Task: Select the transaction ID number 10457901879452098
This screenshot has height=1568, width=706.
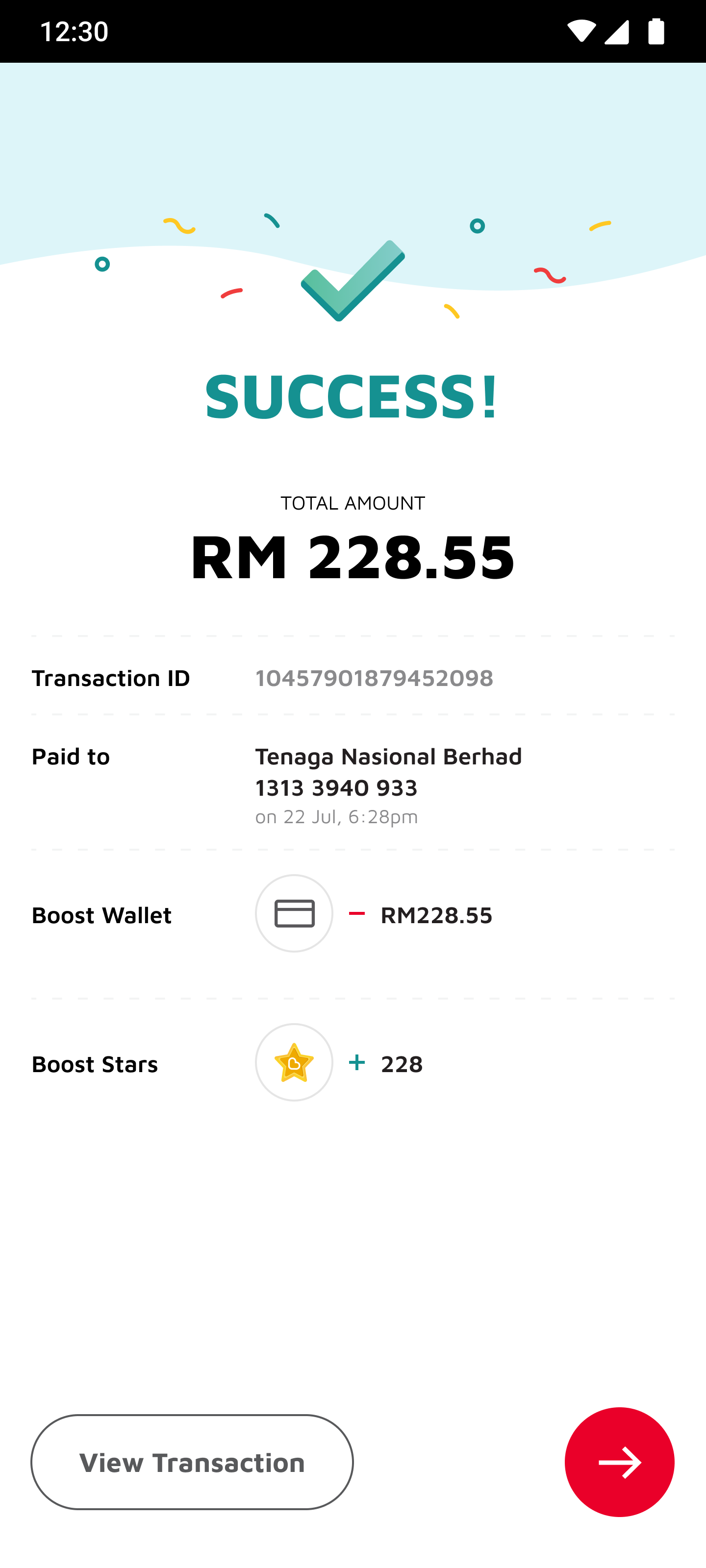Action: pos(374,678)
